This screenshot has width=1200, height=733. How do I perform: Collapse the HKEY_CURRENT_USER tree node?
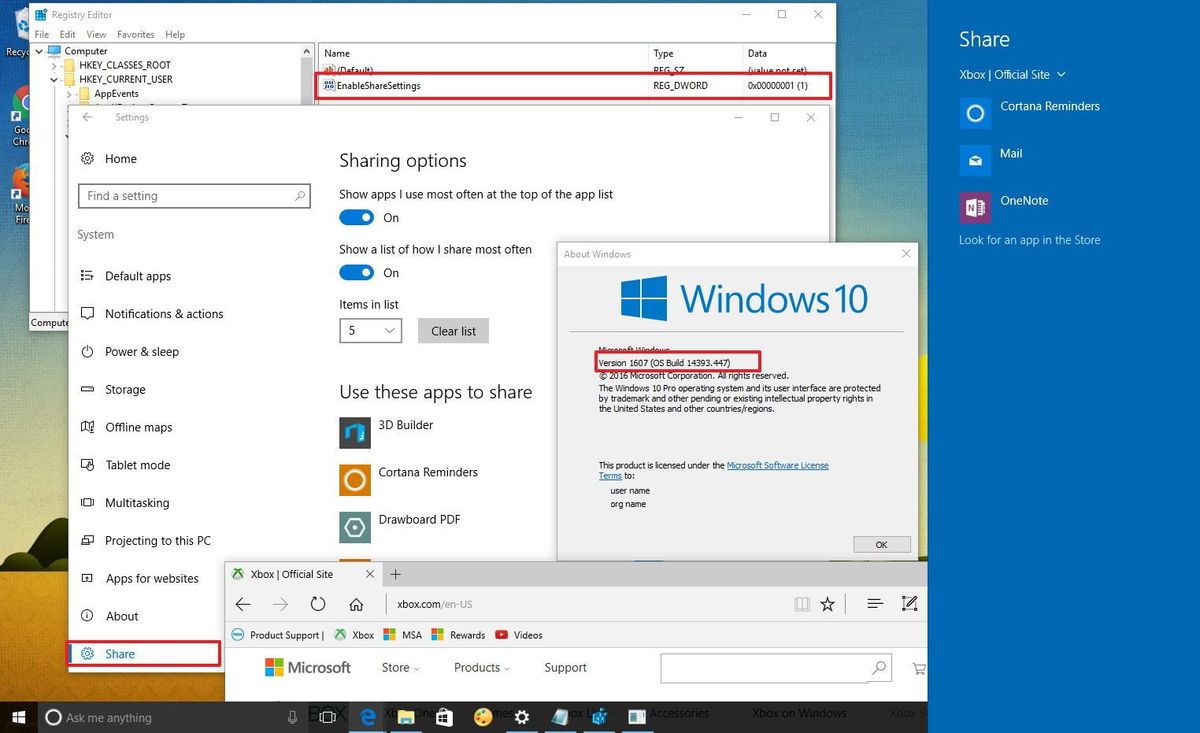click(x=53, y=79)
